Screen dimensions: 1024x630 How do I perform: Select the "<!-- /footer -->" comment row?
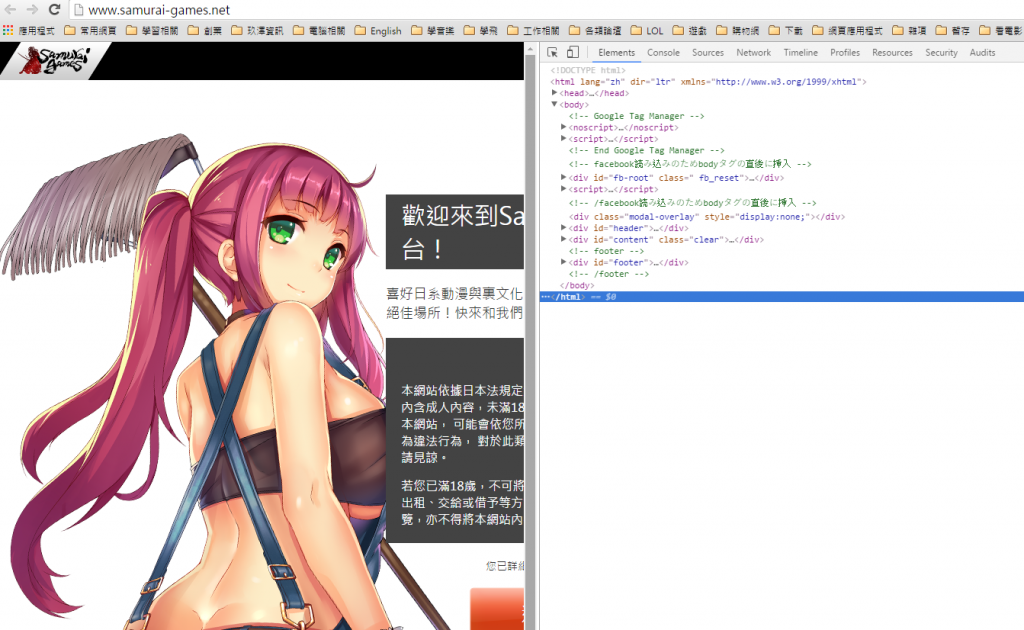(x=609, y=274)
